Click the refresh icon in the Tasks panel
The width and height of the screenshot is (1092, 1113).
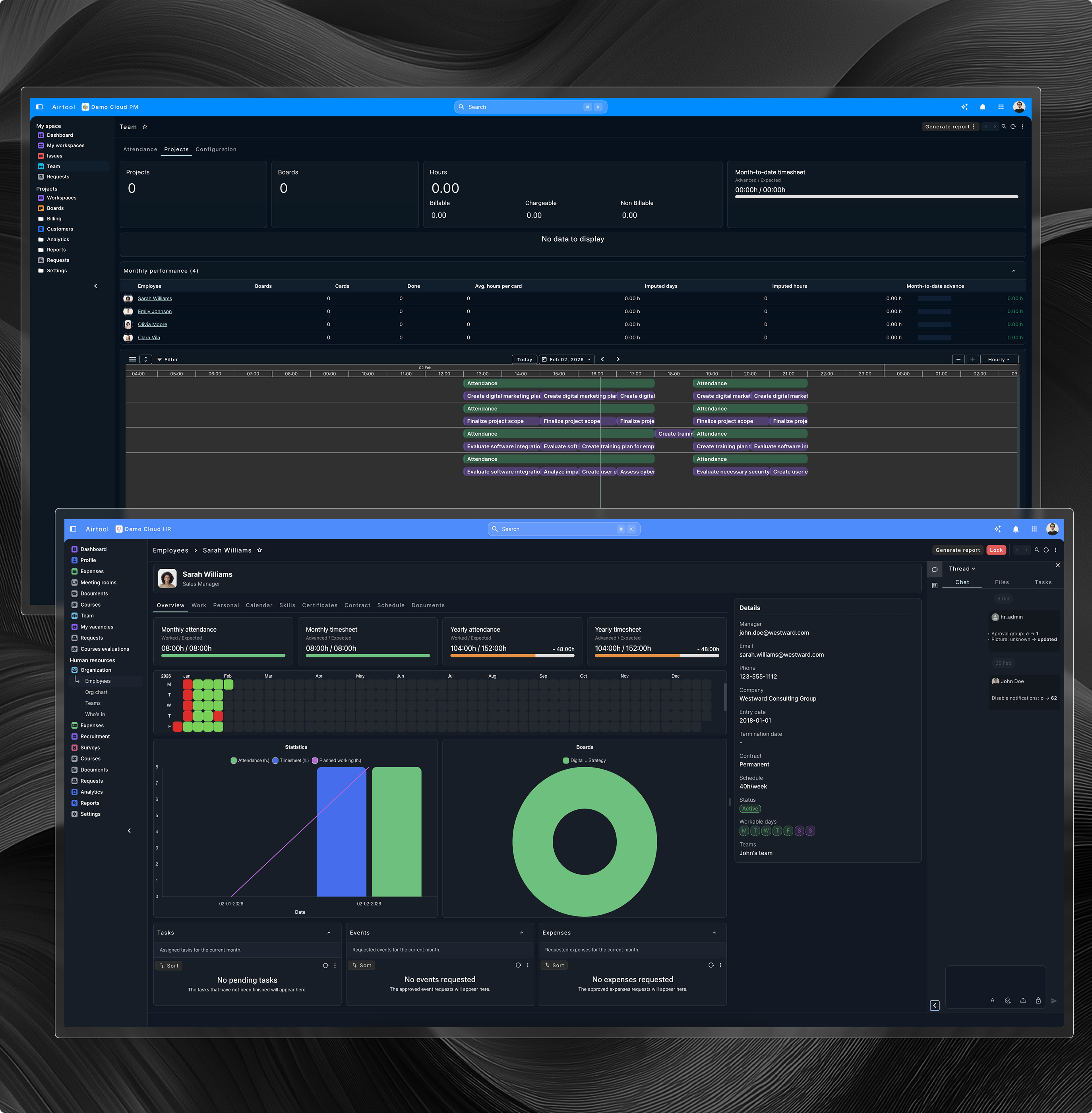[x=325, y=966]
